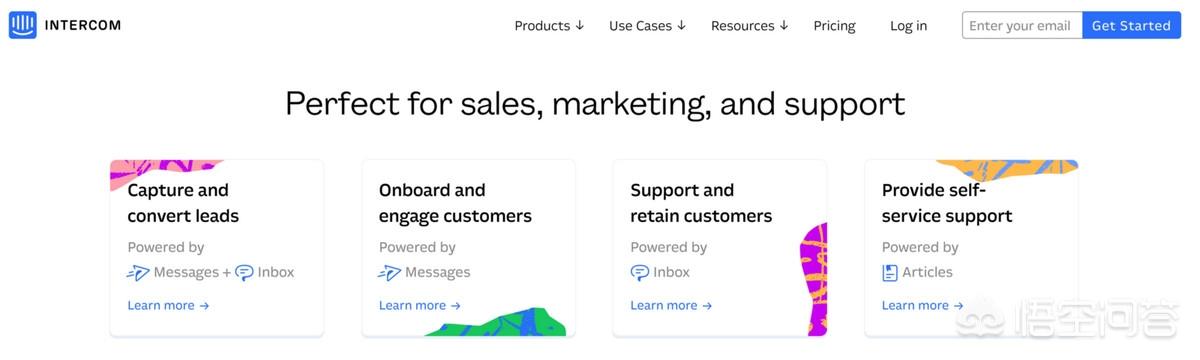Open the Use Cases dropdown
This screenshot has width=1200, height=360.
[647, 26]
